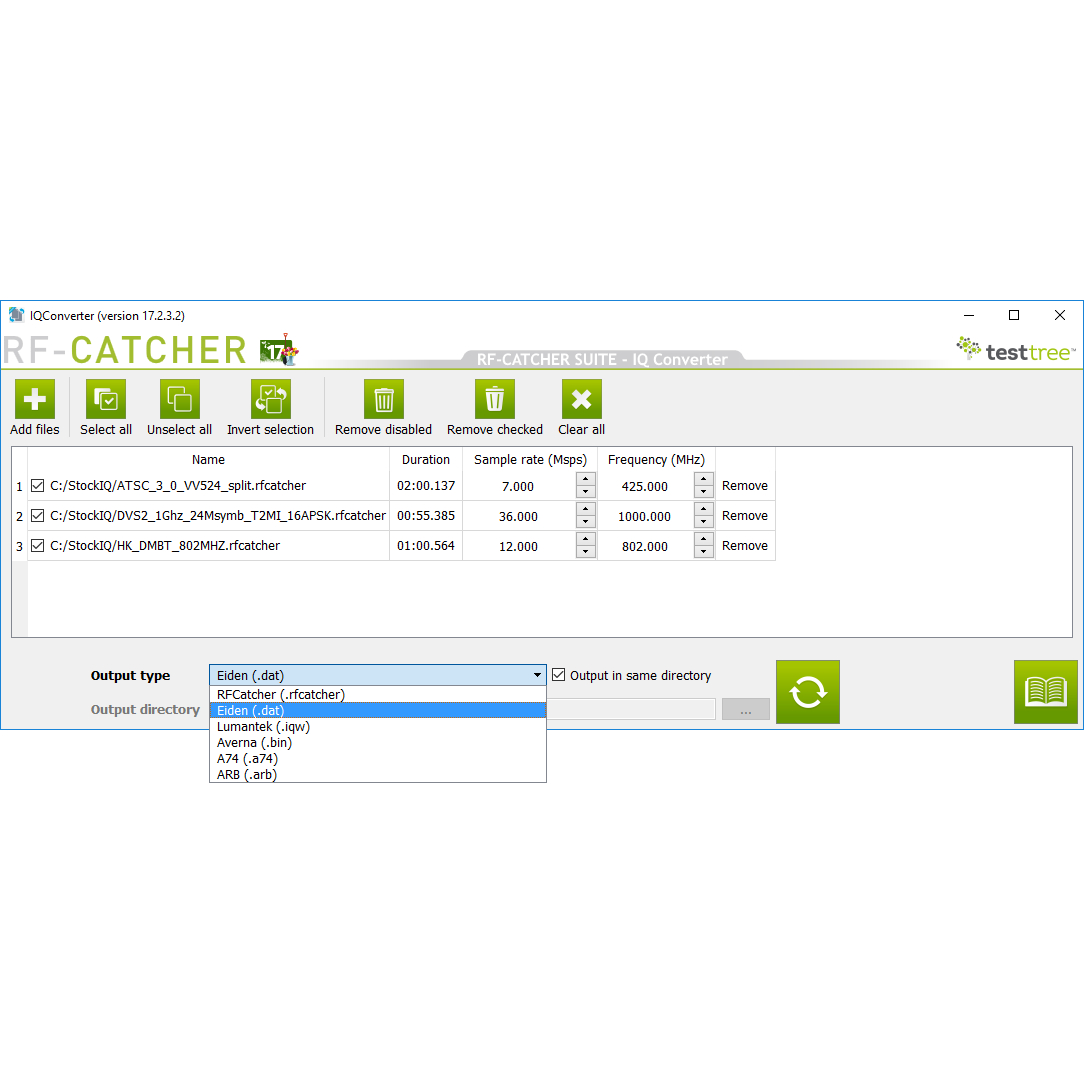Pick the ARB (.arb) output option

tap(247, 775)
